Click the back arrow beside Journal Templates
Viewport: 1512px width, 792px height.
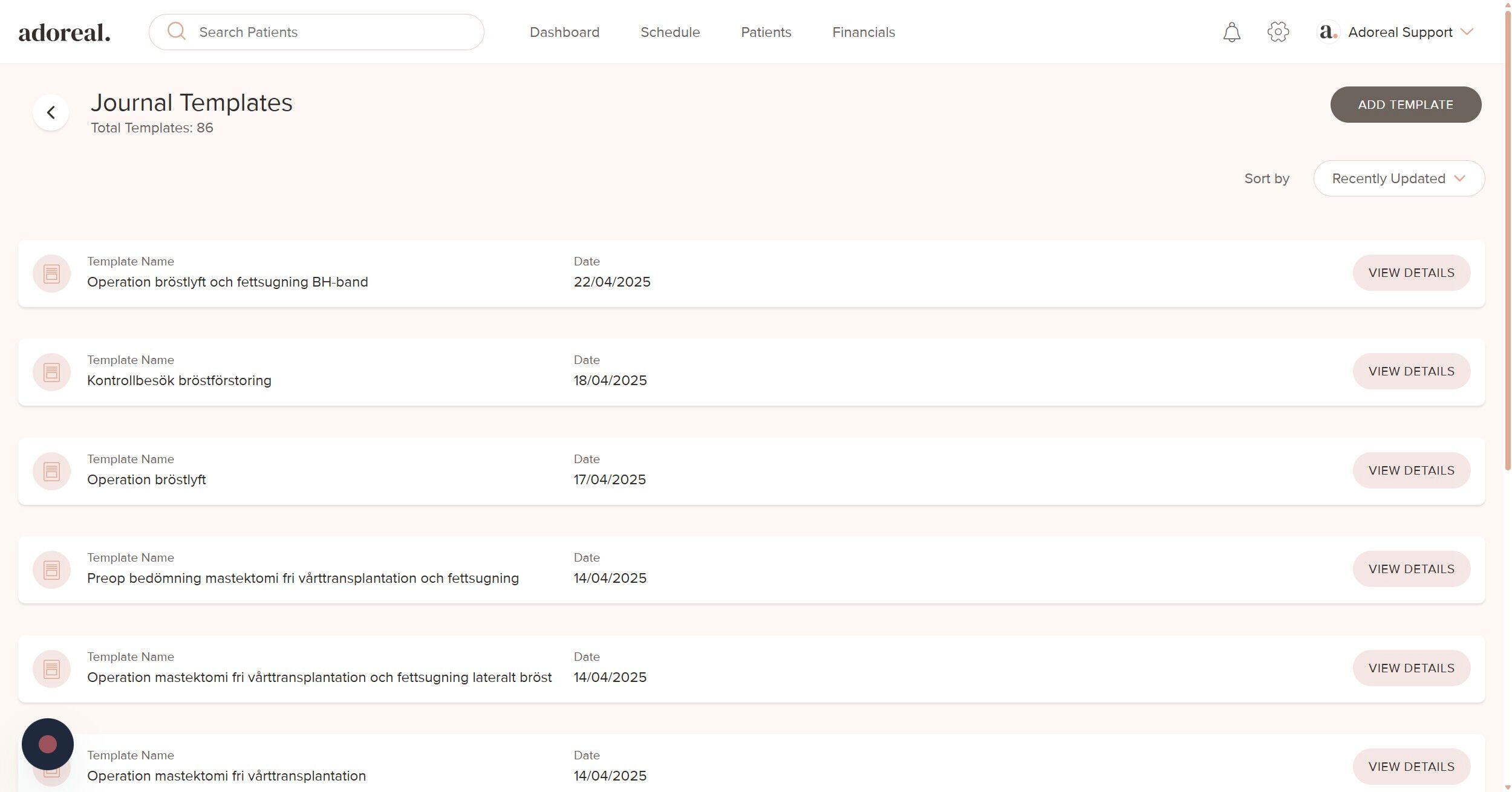tap(51, 112)
